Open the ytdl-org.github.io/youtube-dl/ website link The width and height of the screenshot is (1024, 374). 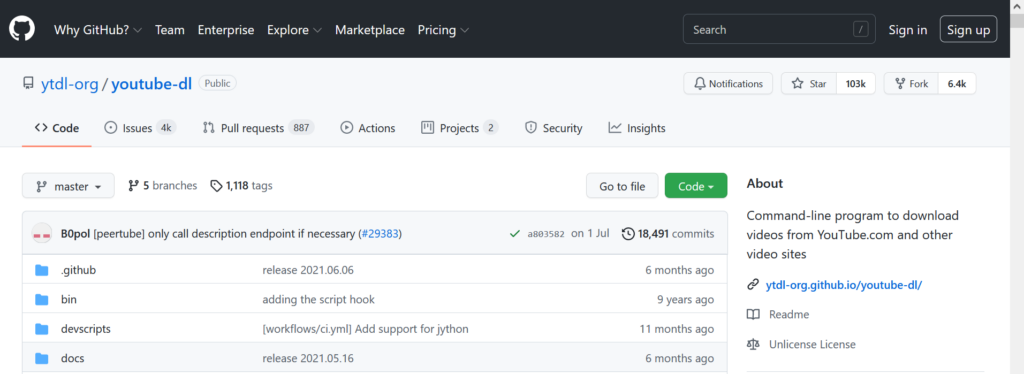[844, 285]
